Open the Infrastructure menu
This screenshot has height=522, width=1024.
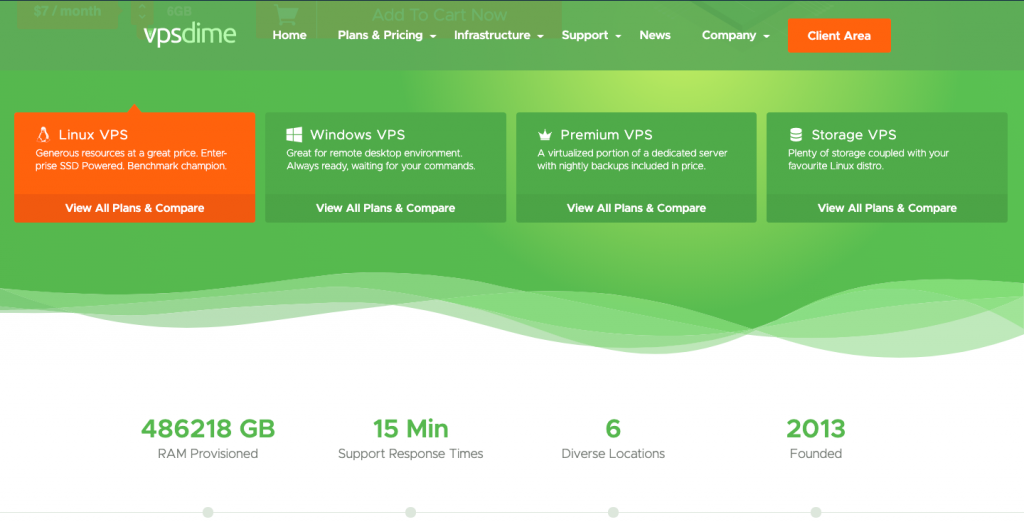click(492, 35)
